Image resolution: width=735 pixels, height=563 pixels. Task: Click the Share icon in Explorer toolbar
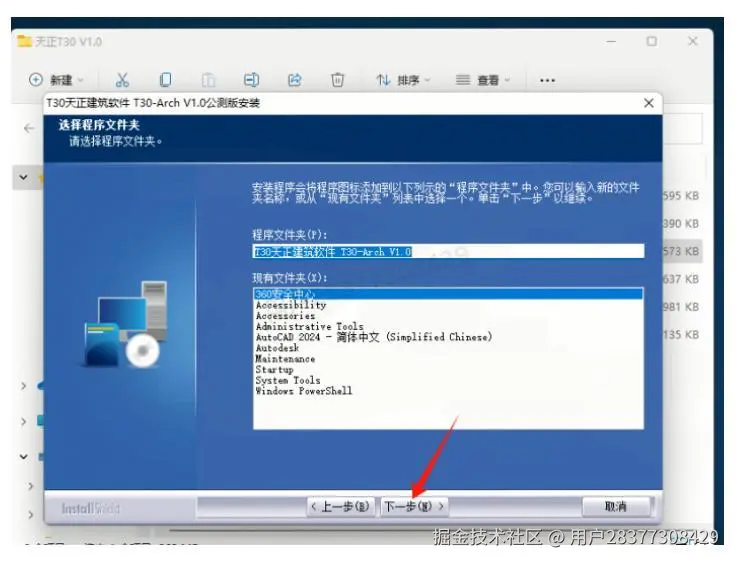tap(294, 80)
